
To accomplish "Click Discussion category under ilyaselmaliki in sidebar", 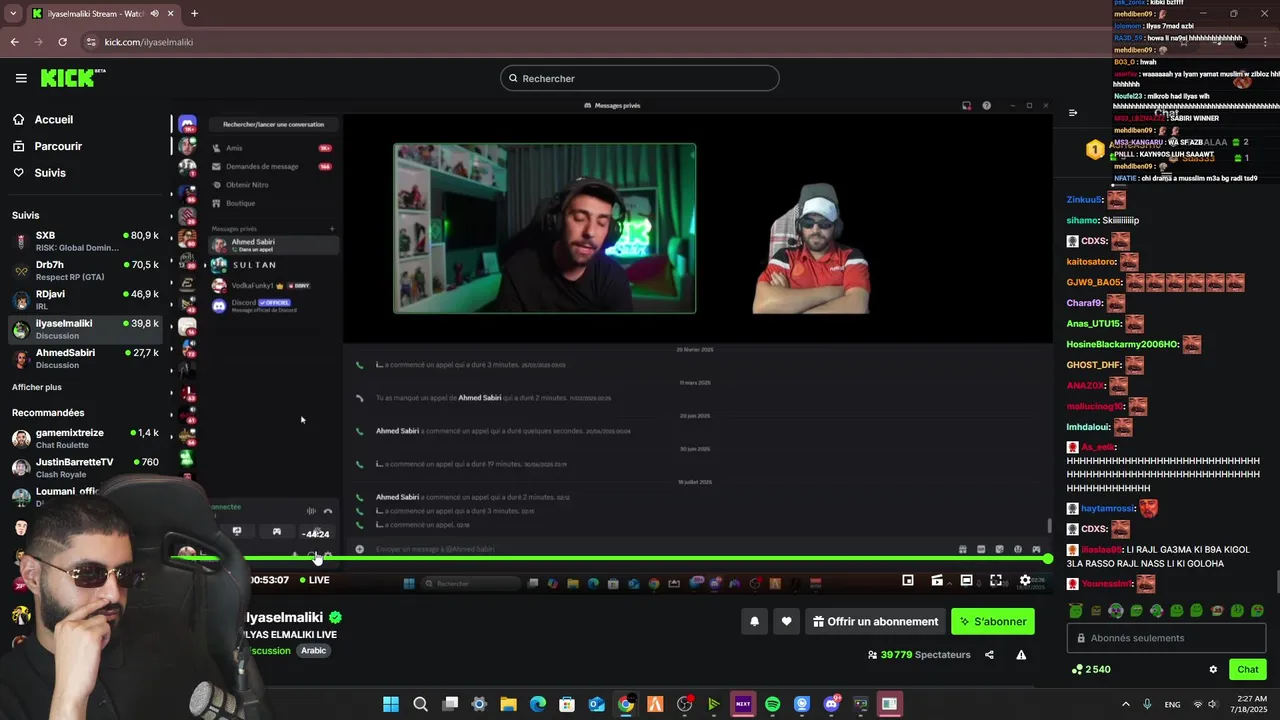I will pyautogui.click(x=58, y=336).
